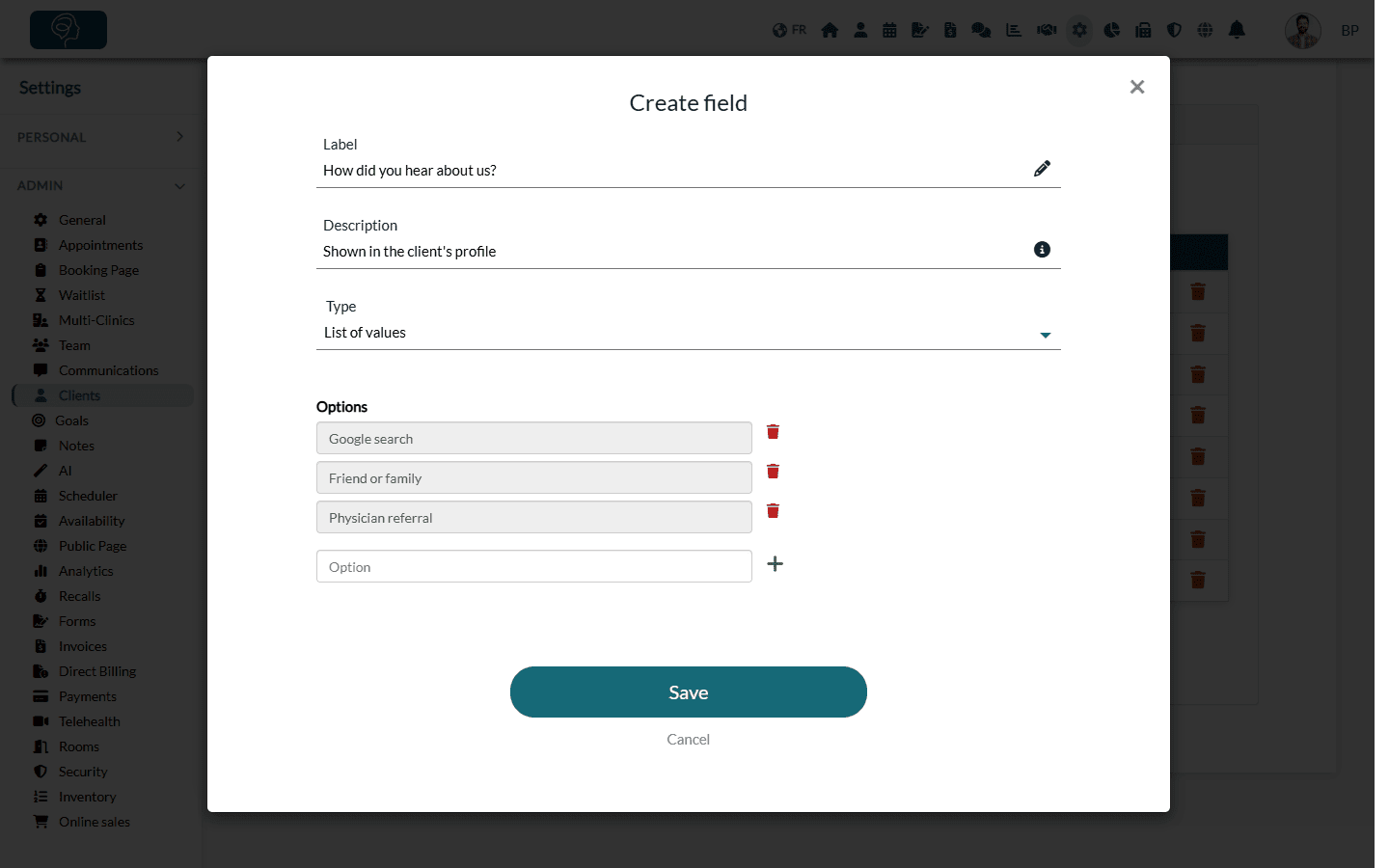This screenshot has width=1389, height=868.
Task: Click the pencil edit icon in Label field
Action: (x=1042, y=169)
